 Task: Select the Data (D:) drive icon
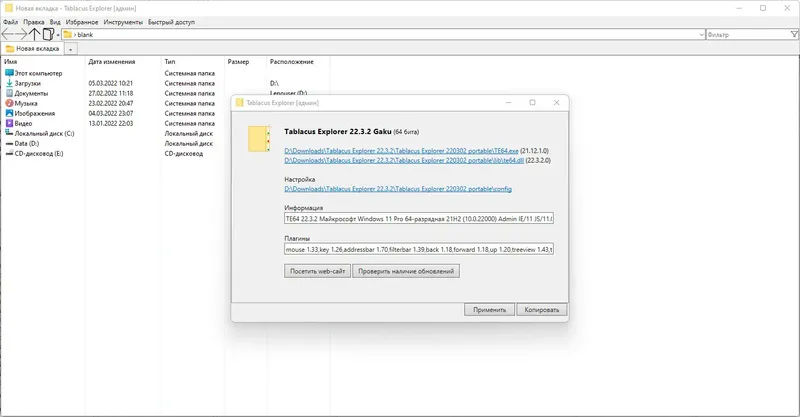tap(9, 143)
